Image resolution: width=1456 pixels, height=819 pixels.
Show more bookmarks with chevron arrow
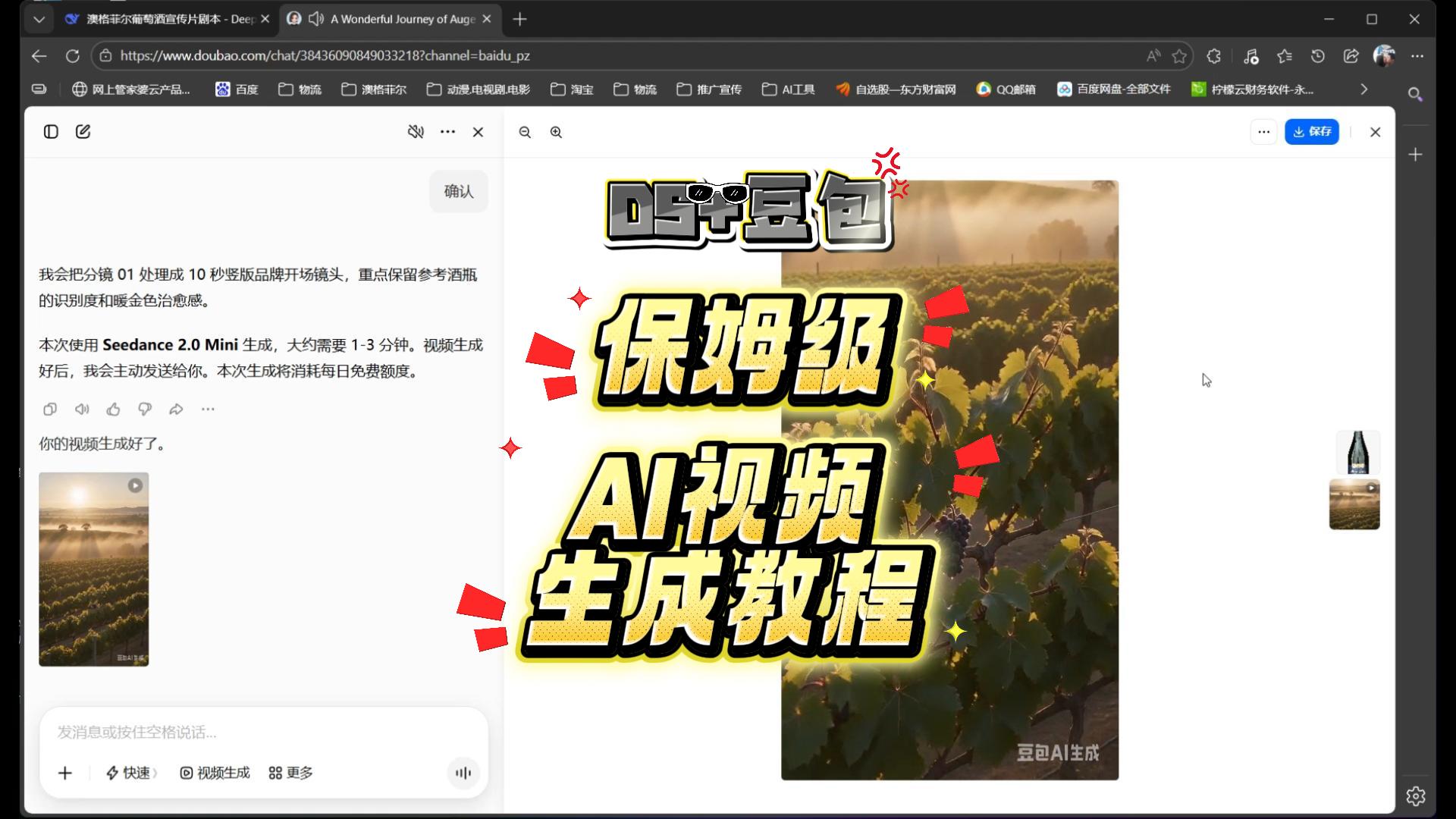tap(1364, 89)
